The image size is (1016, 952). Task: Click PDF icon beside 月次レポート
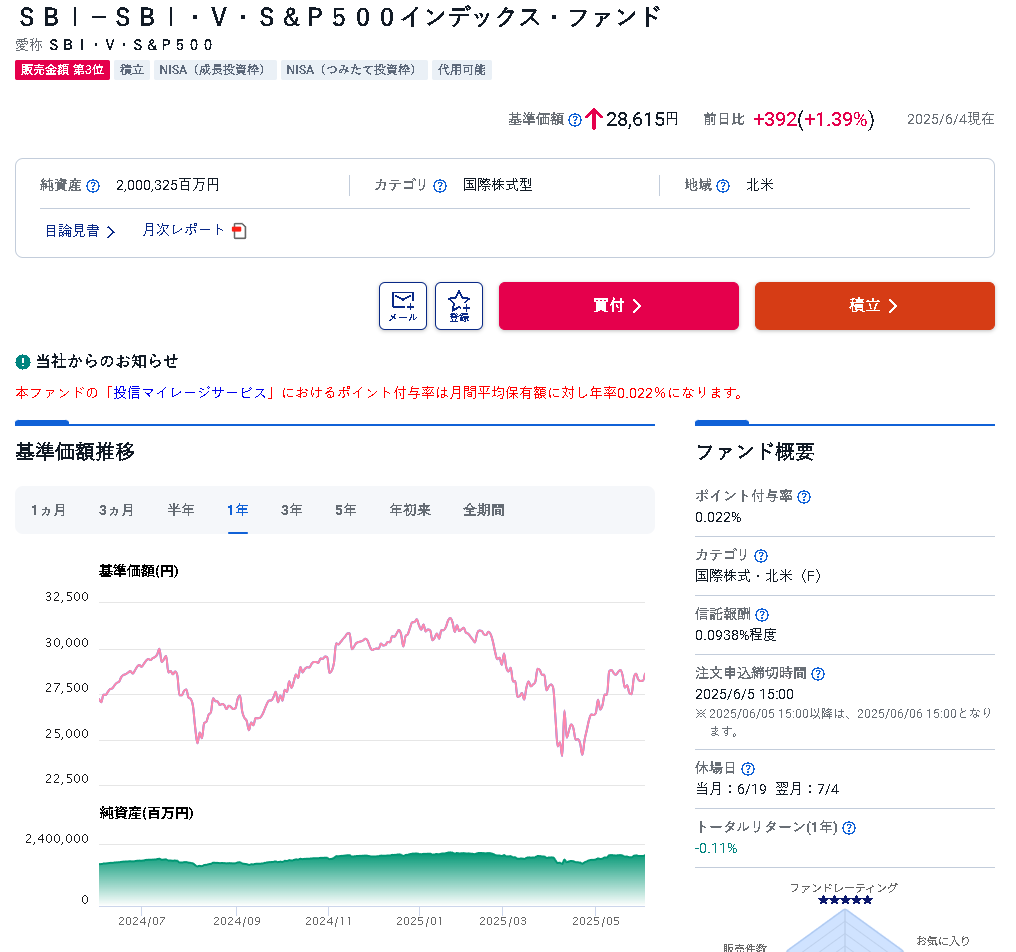(x=239, y=231)
